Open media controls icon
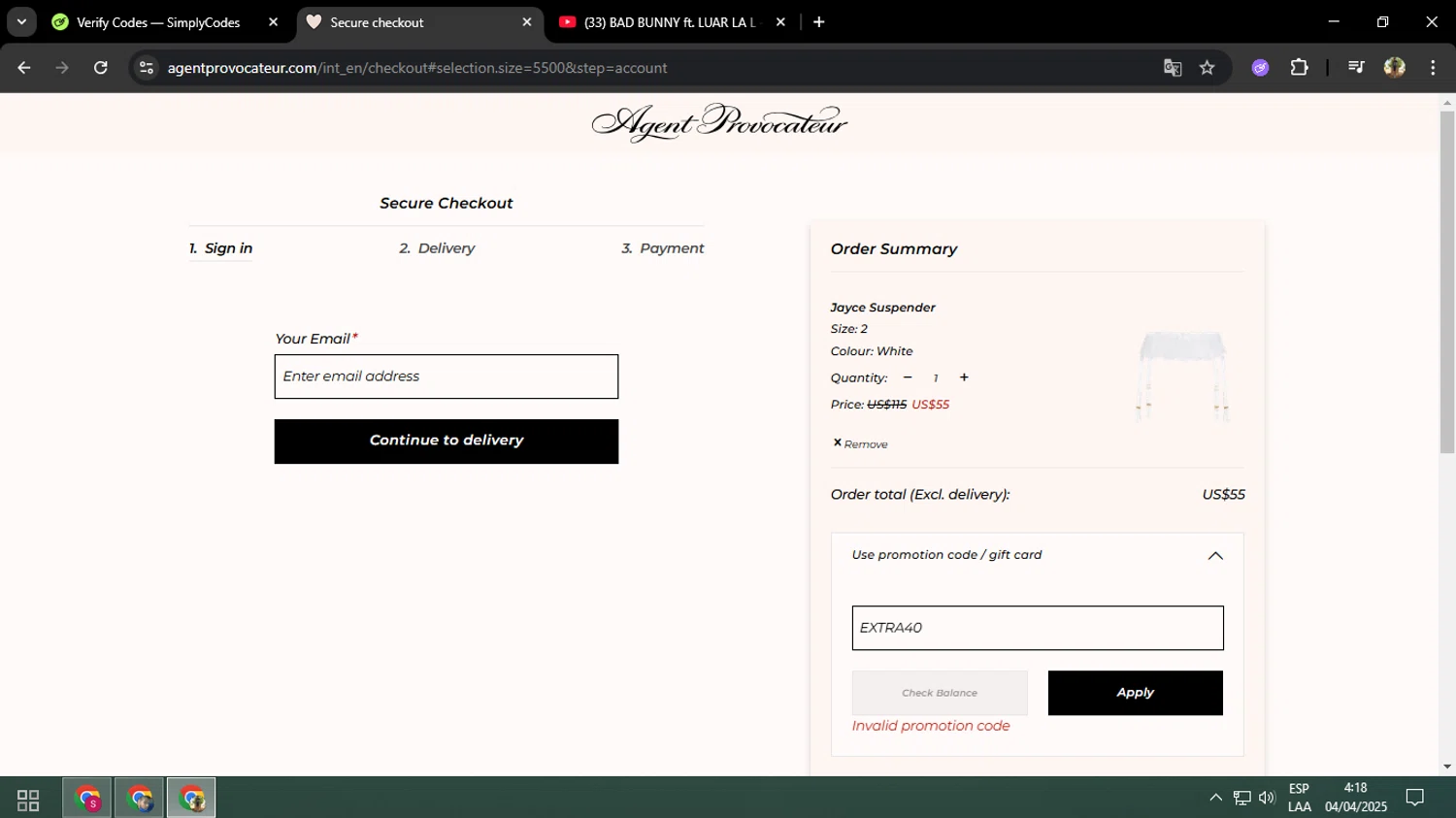Screen dimensions: 1456x818 (x=1356, y=68)
